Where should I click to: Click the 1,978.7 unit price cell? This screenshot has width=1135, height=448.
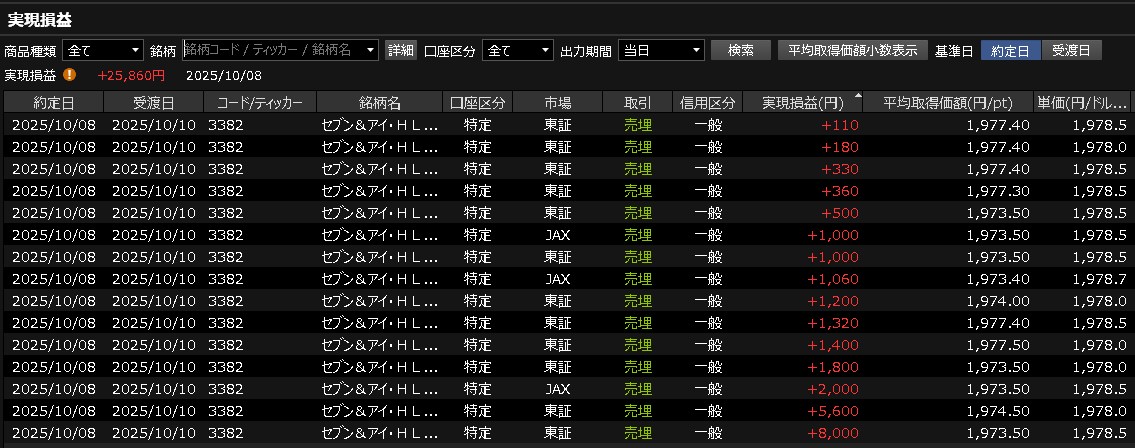pos(1100,279)
